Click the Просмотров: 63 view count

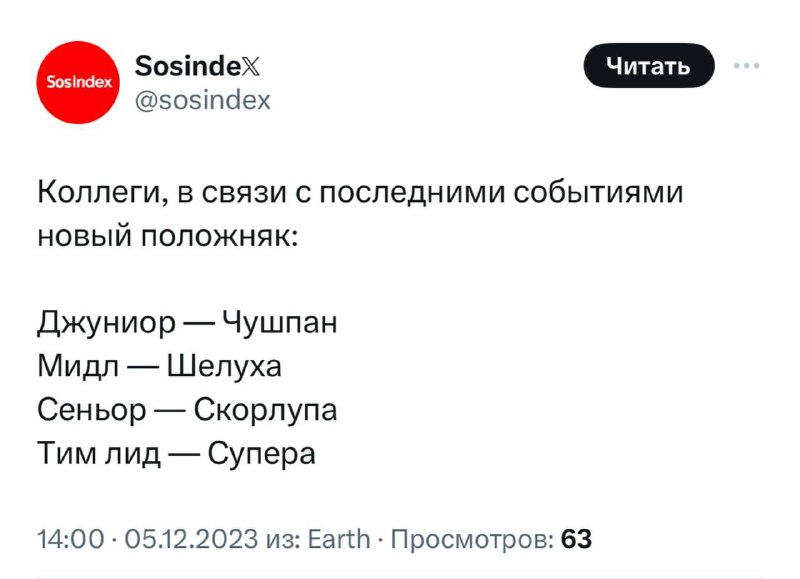(x=491, y=539)
